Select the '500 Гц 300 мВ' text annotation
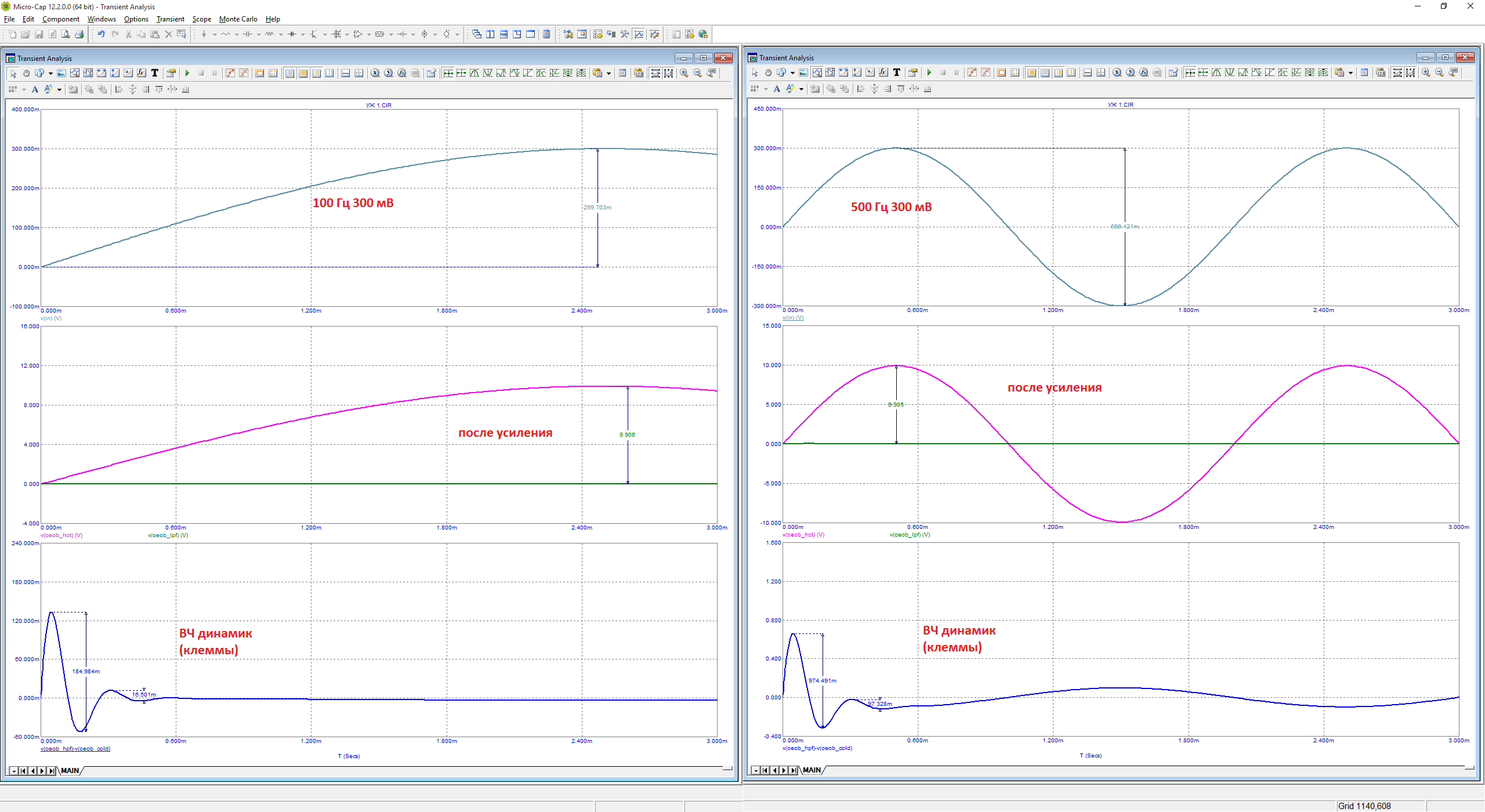Viewport: 1485px width, 812px height. click(x=892, y=207)
